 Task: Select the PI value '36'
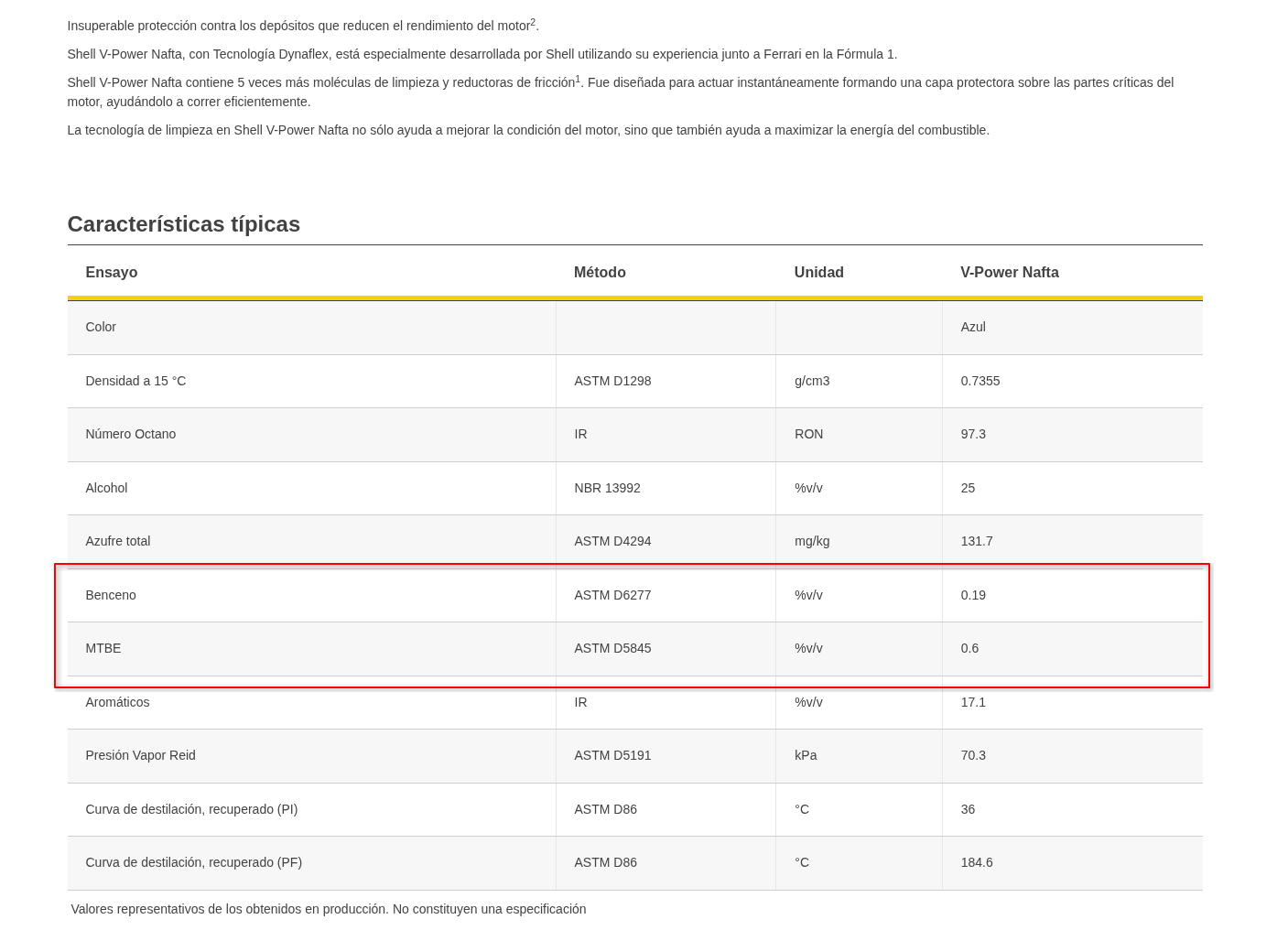968,809
